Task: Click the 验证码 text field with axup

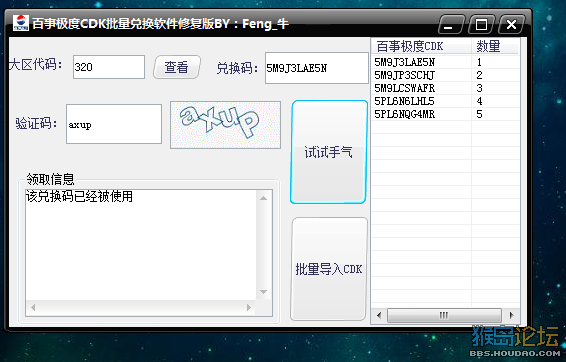Action: (114, 124)
